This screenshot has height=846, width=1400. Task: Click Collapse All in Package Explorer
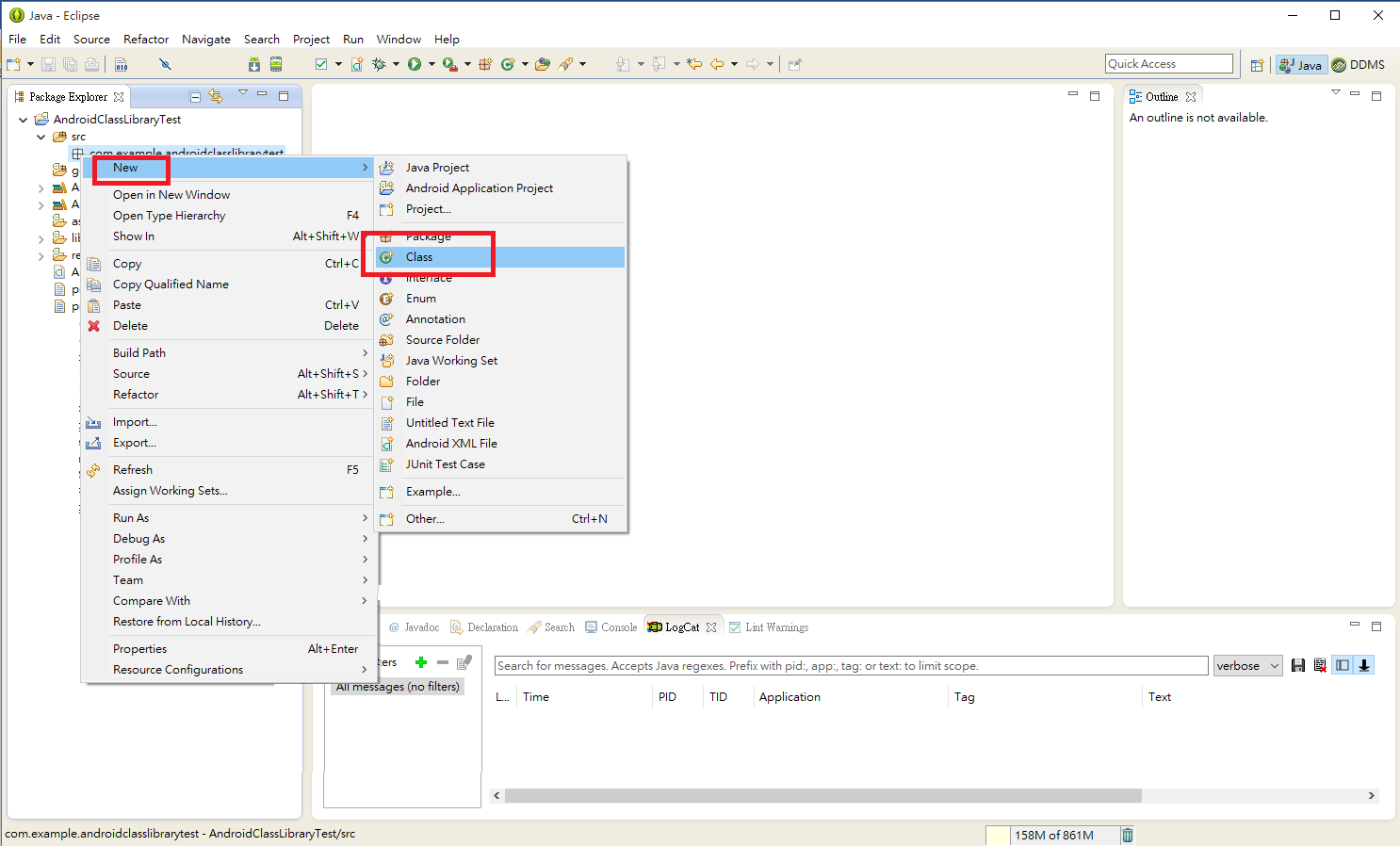click(x=195, y=96)
